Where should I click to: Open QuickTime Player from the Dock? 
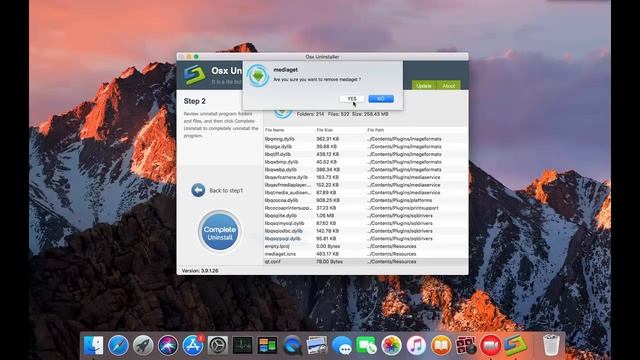coord(292,345)
